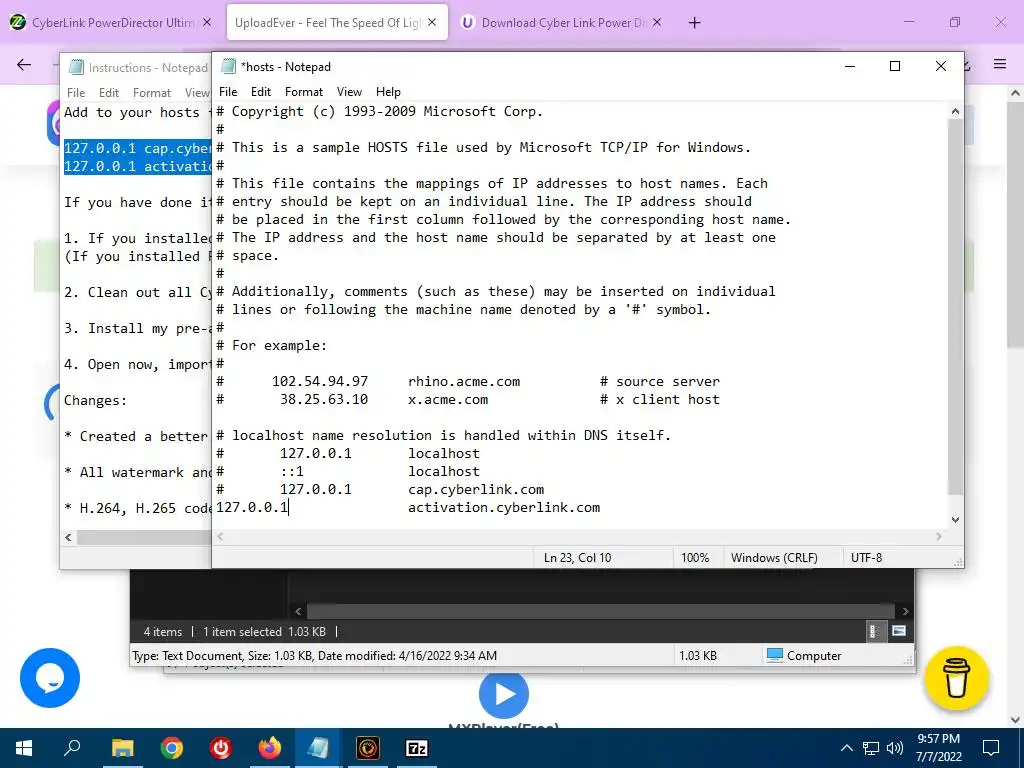The width and height of the screenshot is (1024, 768).
Task: Open File menu in hosts Notepad
Action: 228,92
